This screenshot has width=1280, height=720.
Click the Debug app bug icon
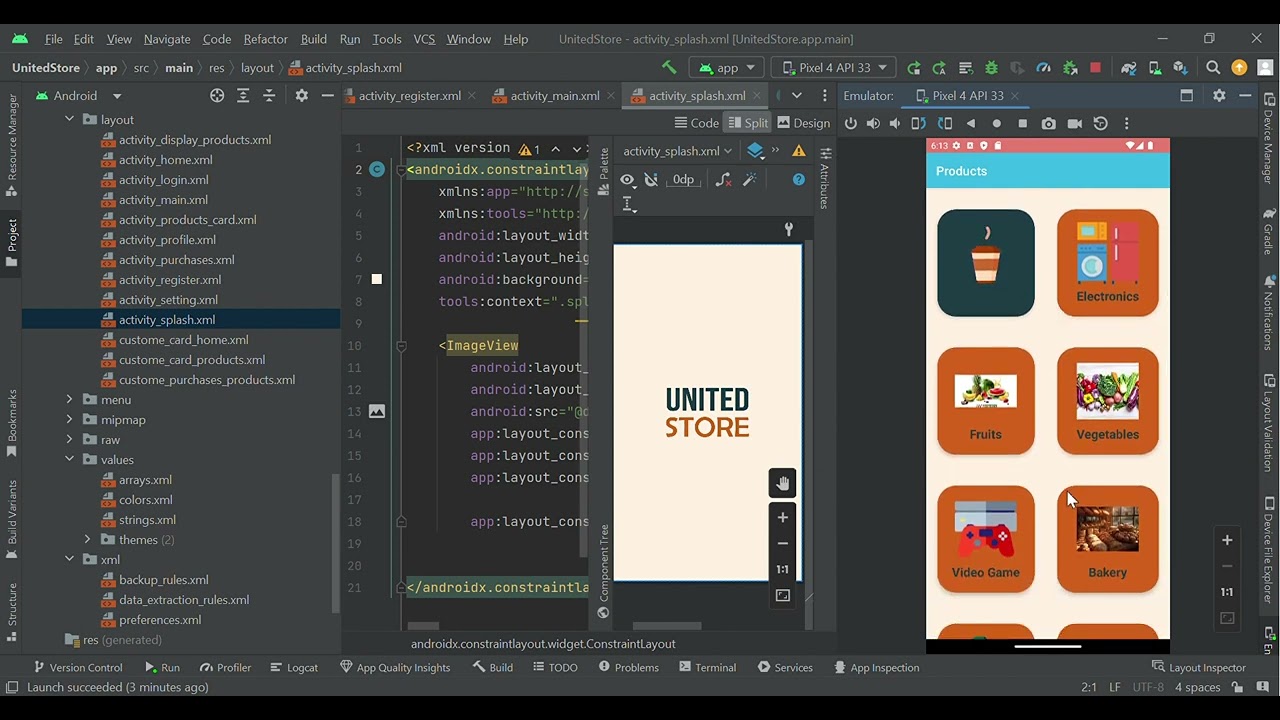991,68
